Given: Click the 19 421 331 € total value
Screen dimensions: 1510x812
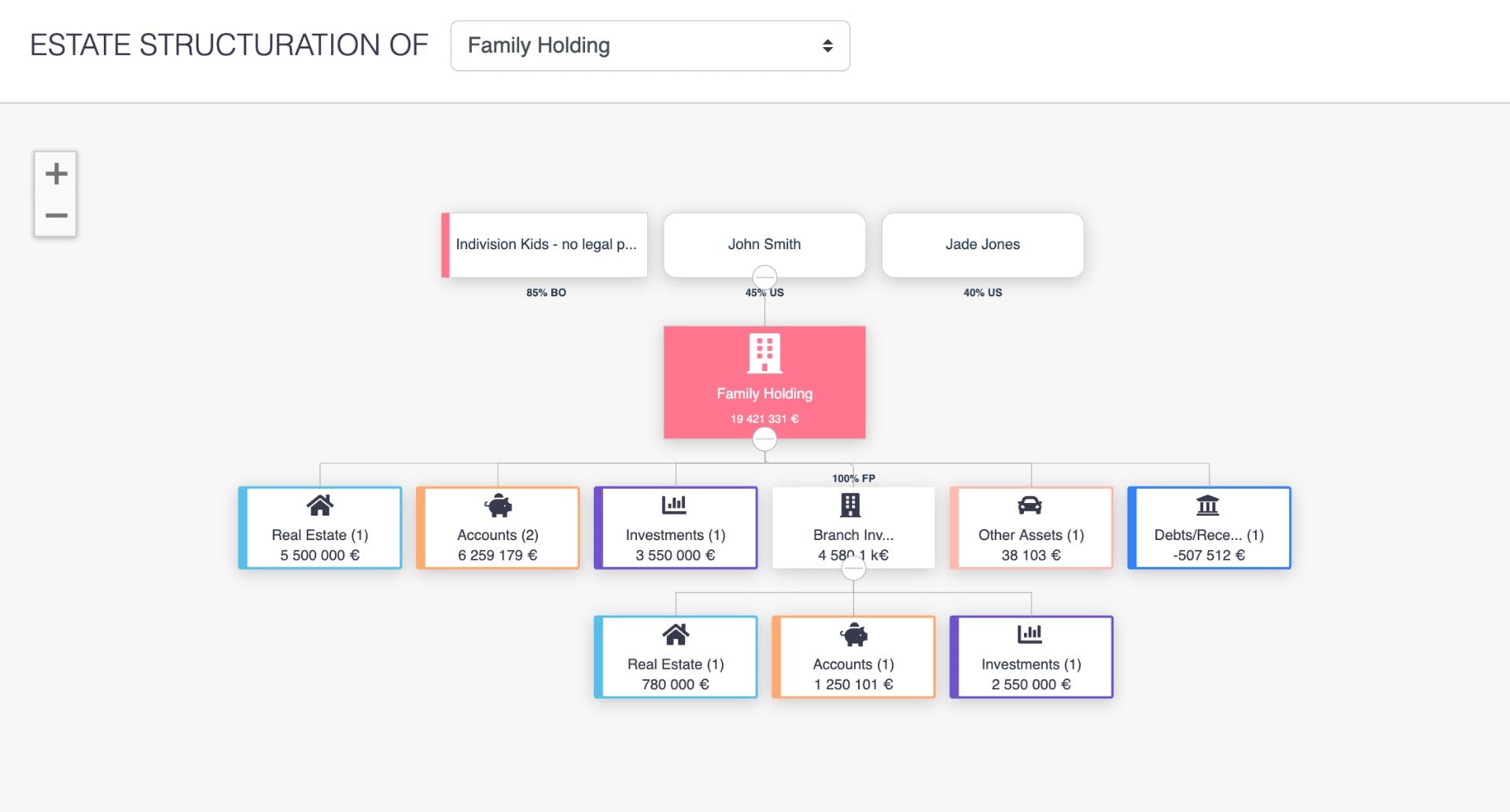Looking at the screenshot, I should click(764, 419).
